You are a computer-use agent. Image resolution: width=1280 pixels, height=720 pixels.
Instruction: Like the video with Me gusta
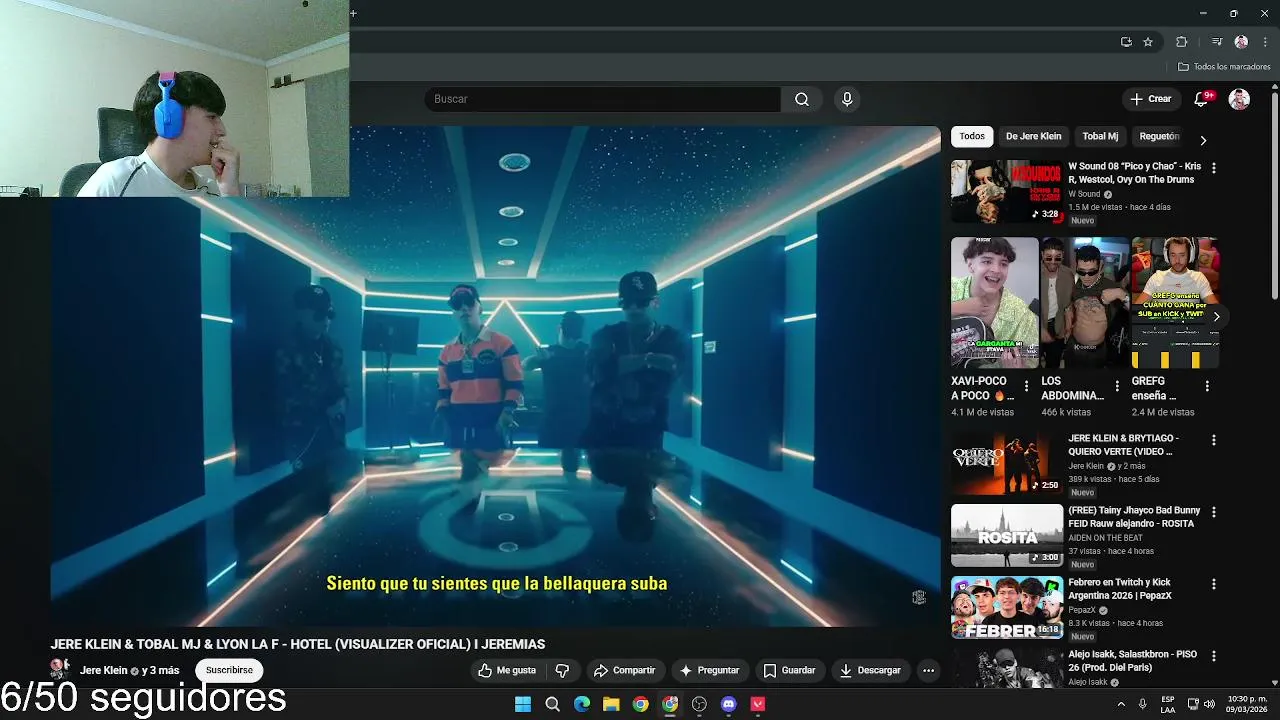507,670
